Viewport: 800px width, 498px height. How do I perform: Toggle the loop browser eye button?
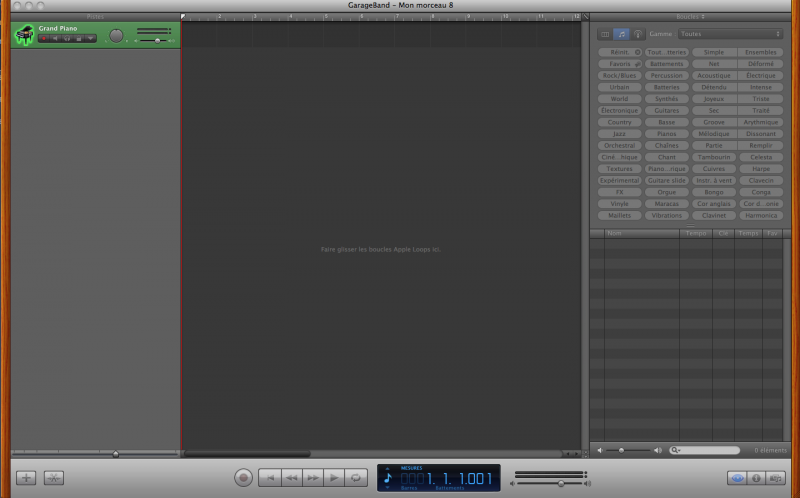[x=737, y=478]
